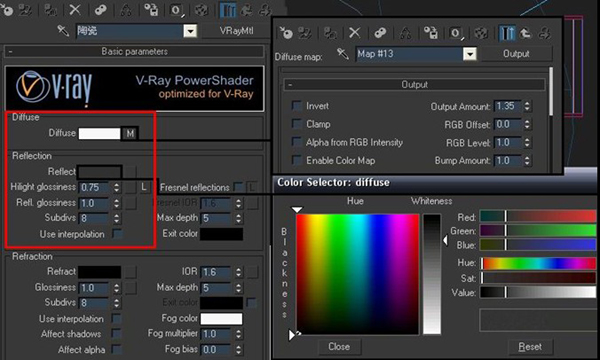Toggle Use interpolation under Refraction
Image resolution: width=600 pixels, height=360 pixels.
point(116,318)
